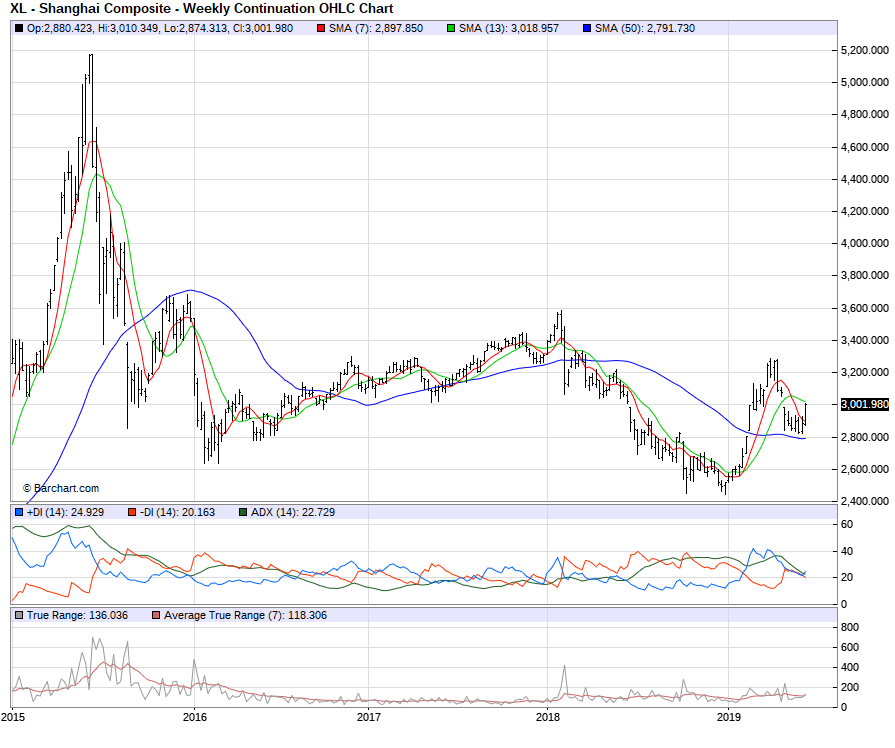The image size is (895, 748).
Task: Click the OHLC values text in header
Action: point(160,28)
